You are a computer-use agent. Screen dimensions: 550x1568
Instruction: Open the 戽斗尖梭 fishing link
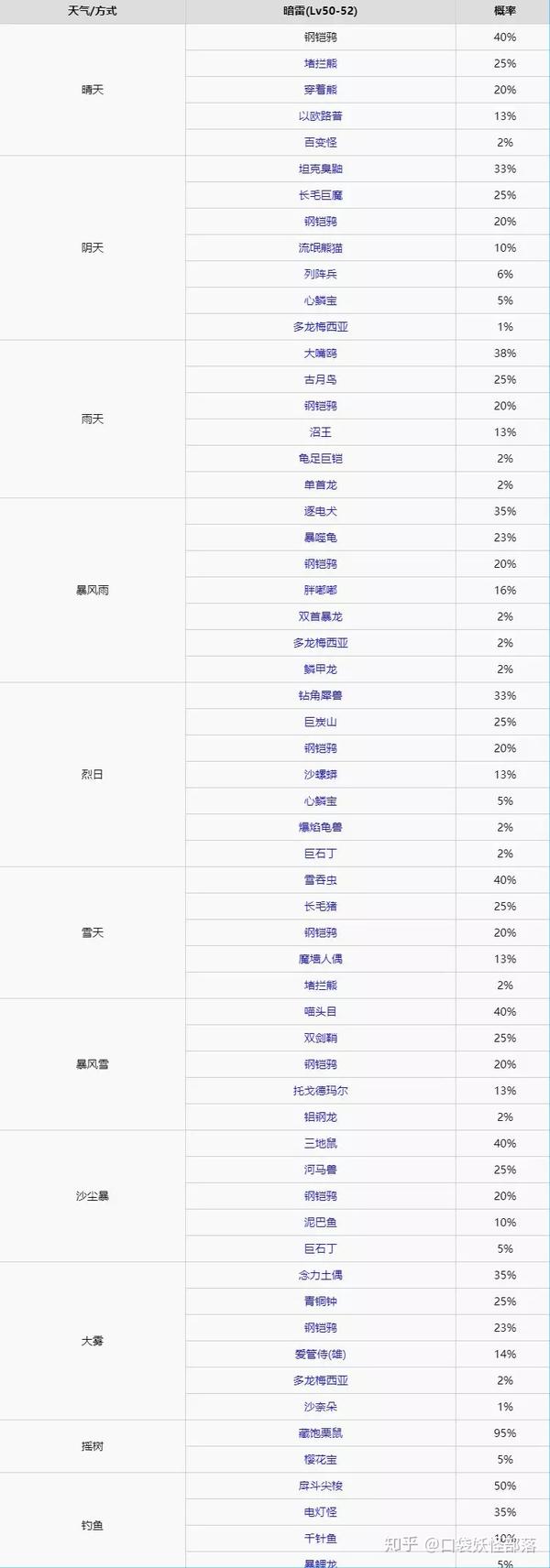(321, 1486)
